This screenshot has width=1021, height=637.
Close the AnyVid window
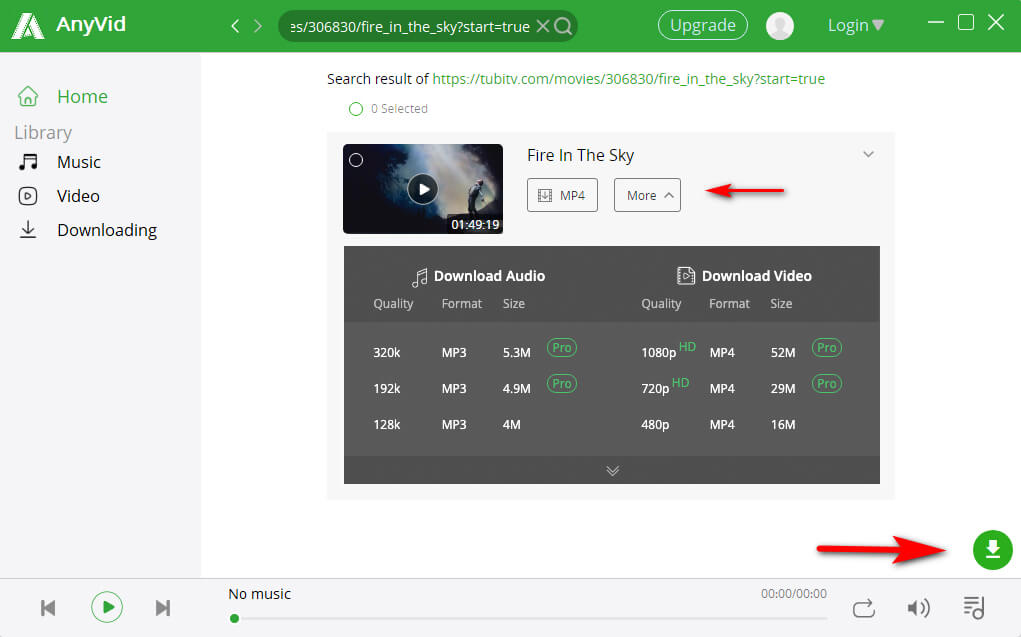tap(996, 22)
